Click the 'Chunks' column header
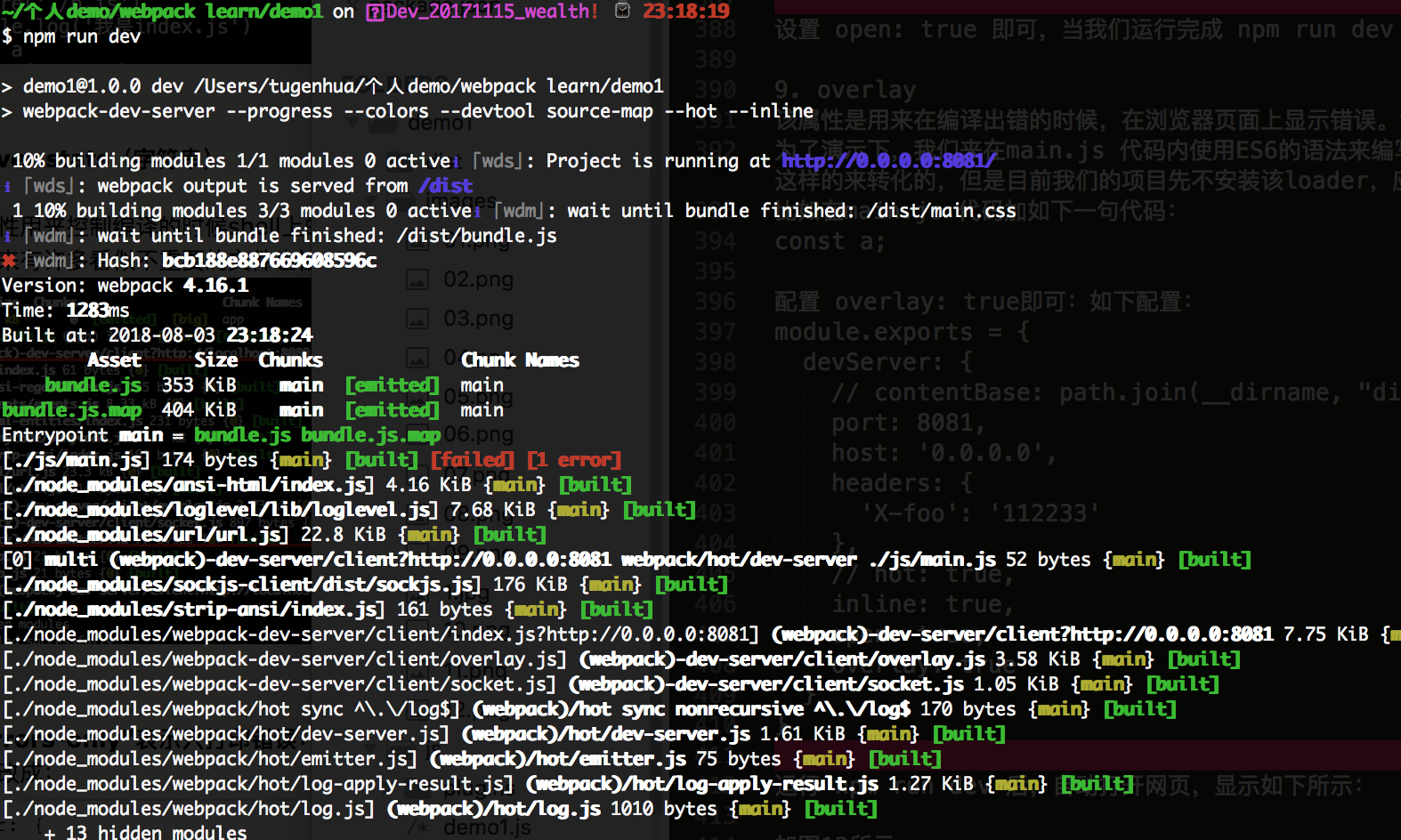The height and width of the screenshot is (840, 1401). pos(290,360)
